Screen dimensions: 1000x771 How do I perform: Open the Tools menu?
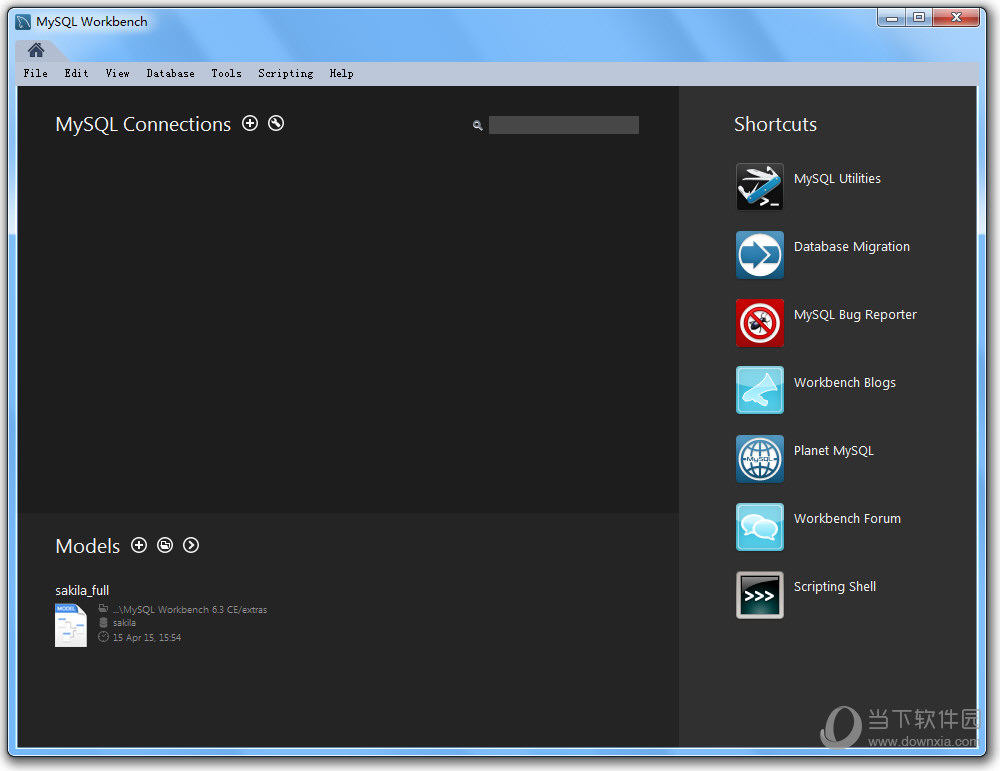[226, 73]
